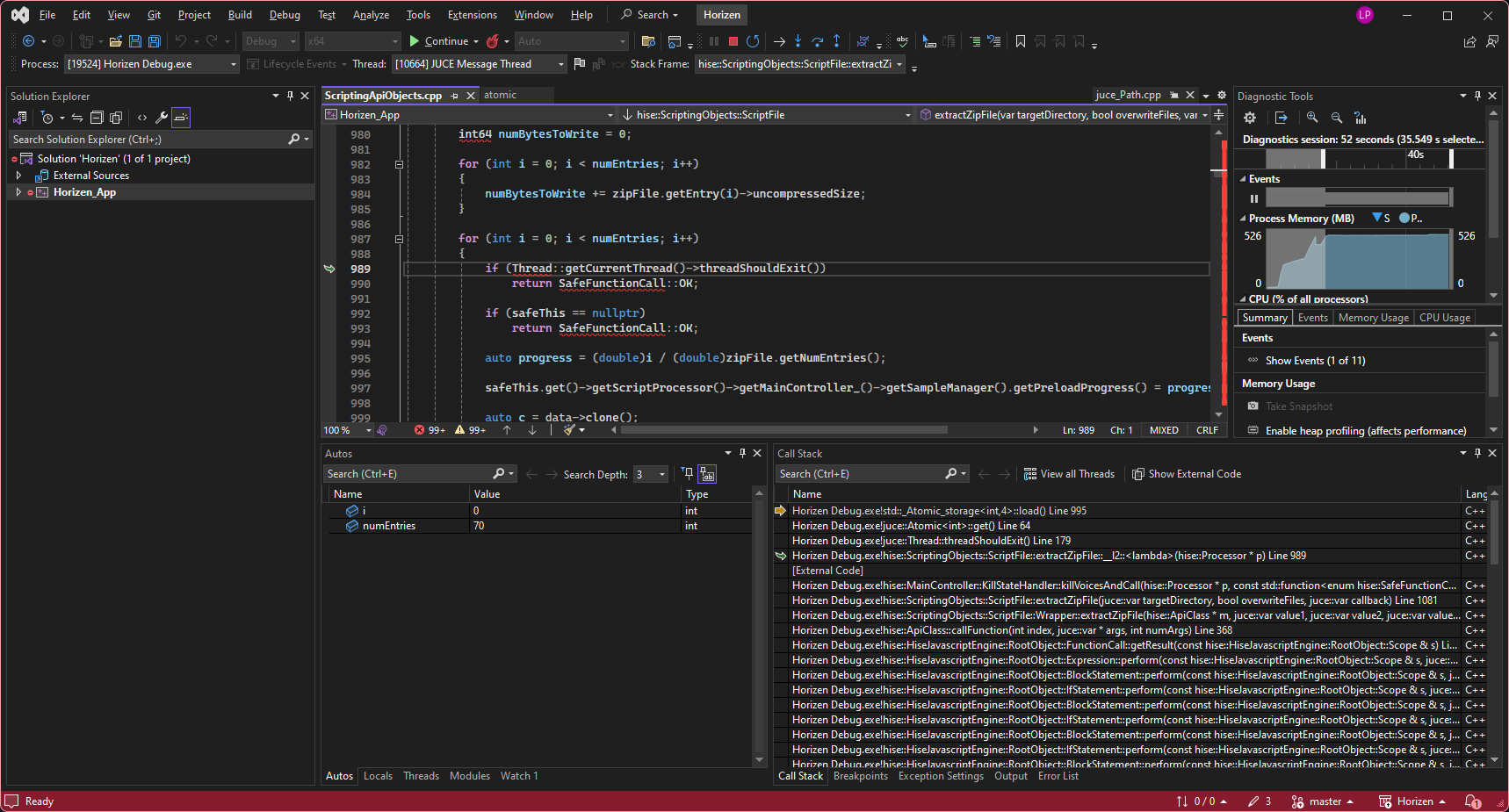Toggle pin on ScriptingApiObjects.cpp tab
This screenshot has height=812, width=1509.
(454, 96)
